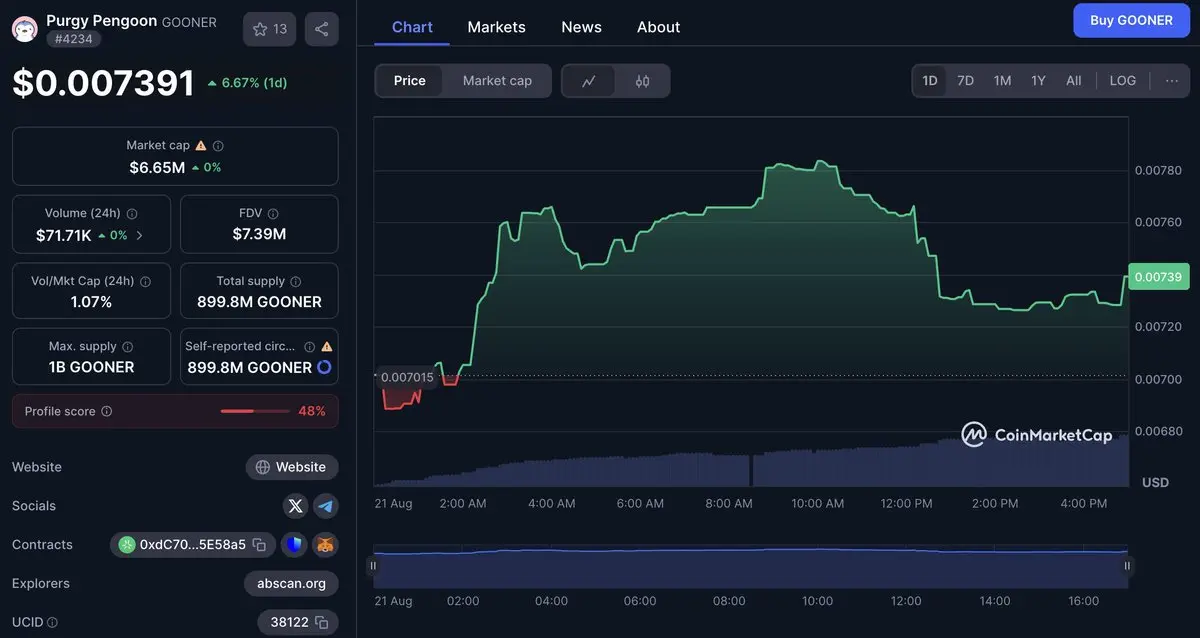
Task: Open Total supply info icon
Action: (x=295, y=281)
